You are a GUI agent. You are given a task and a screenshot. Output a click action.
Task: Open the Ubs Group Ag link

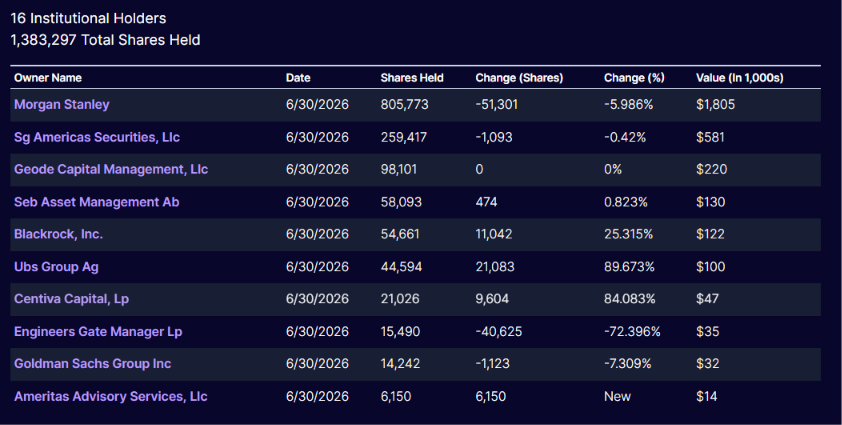point(56,267)
